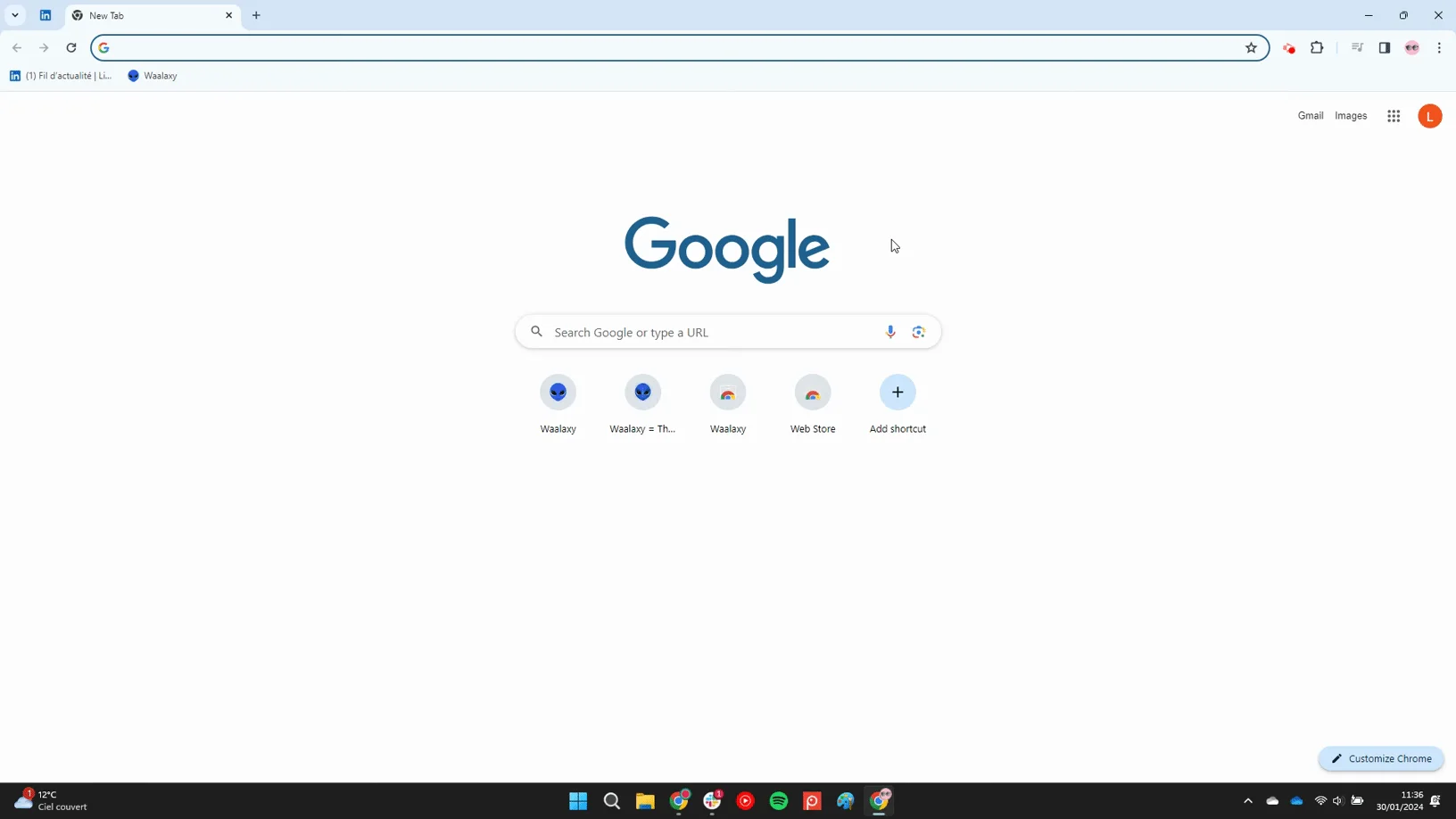The height and width of the screenshot is (819, 1456).
Task: Open the Waalaxy shortcut with the rainbow icon
Action: coord(728,404)
